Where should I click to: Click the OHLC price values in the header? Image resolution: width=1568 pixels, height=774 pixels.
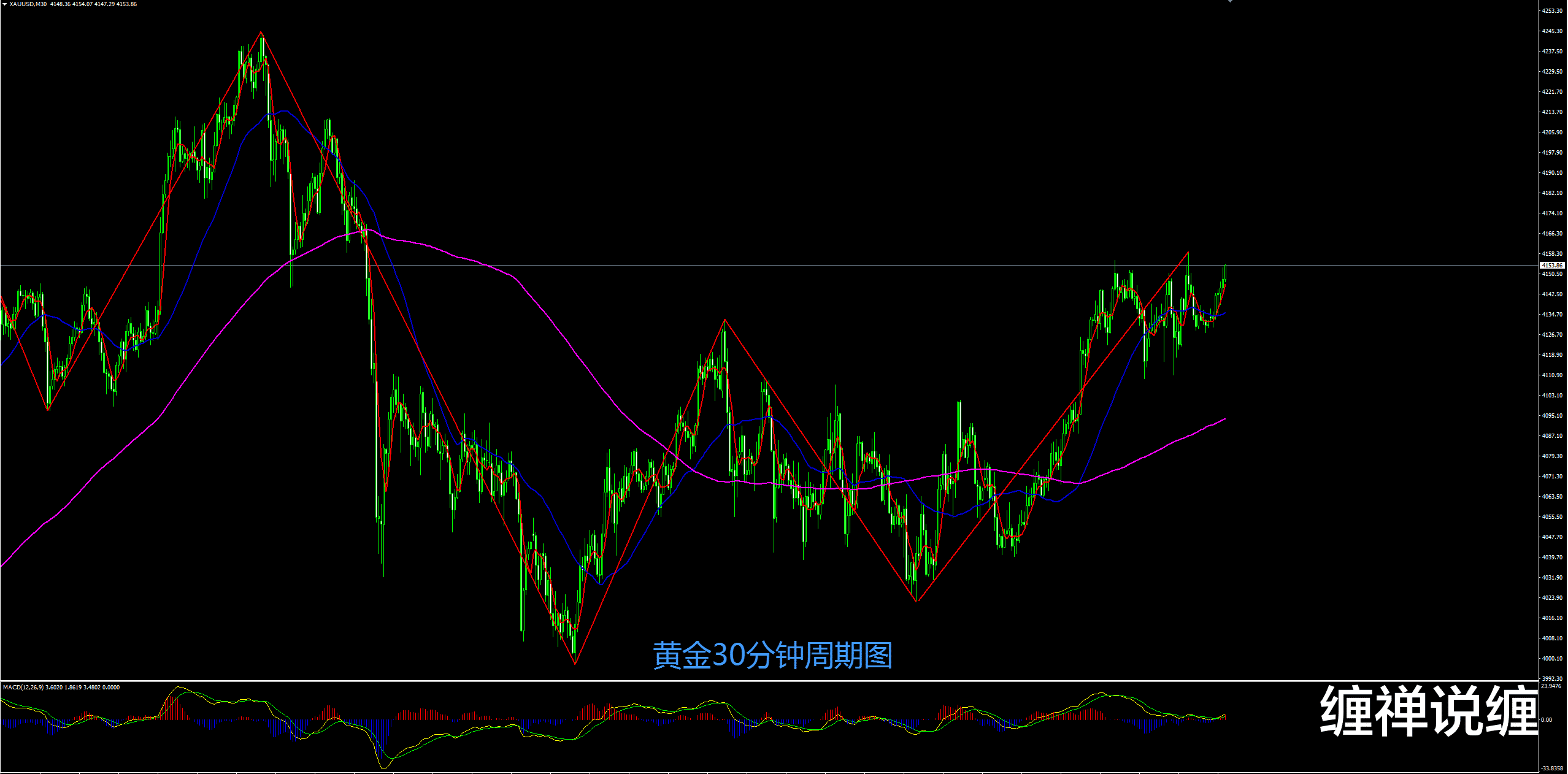click(93, 4)
